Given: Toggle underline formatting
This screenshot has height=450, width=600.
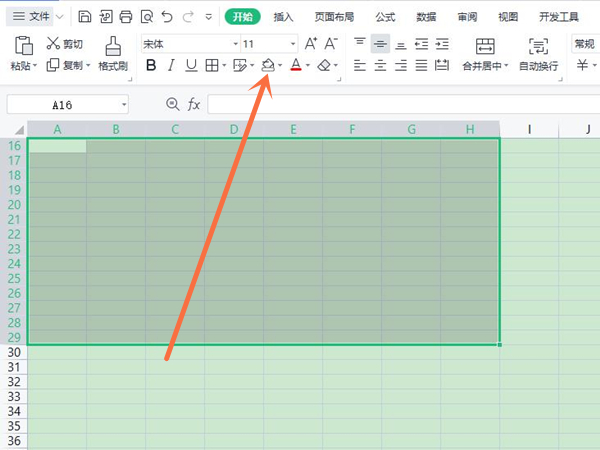Looking at the screenshot, I should pyautogui.click(x=191, y=65).
